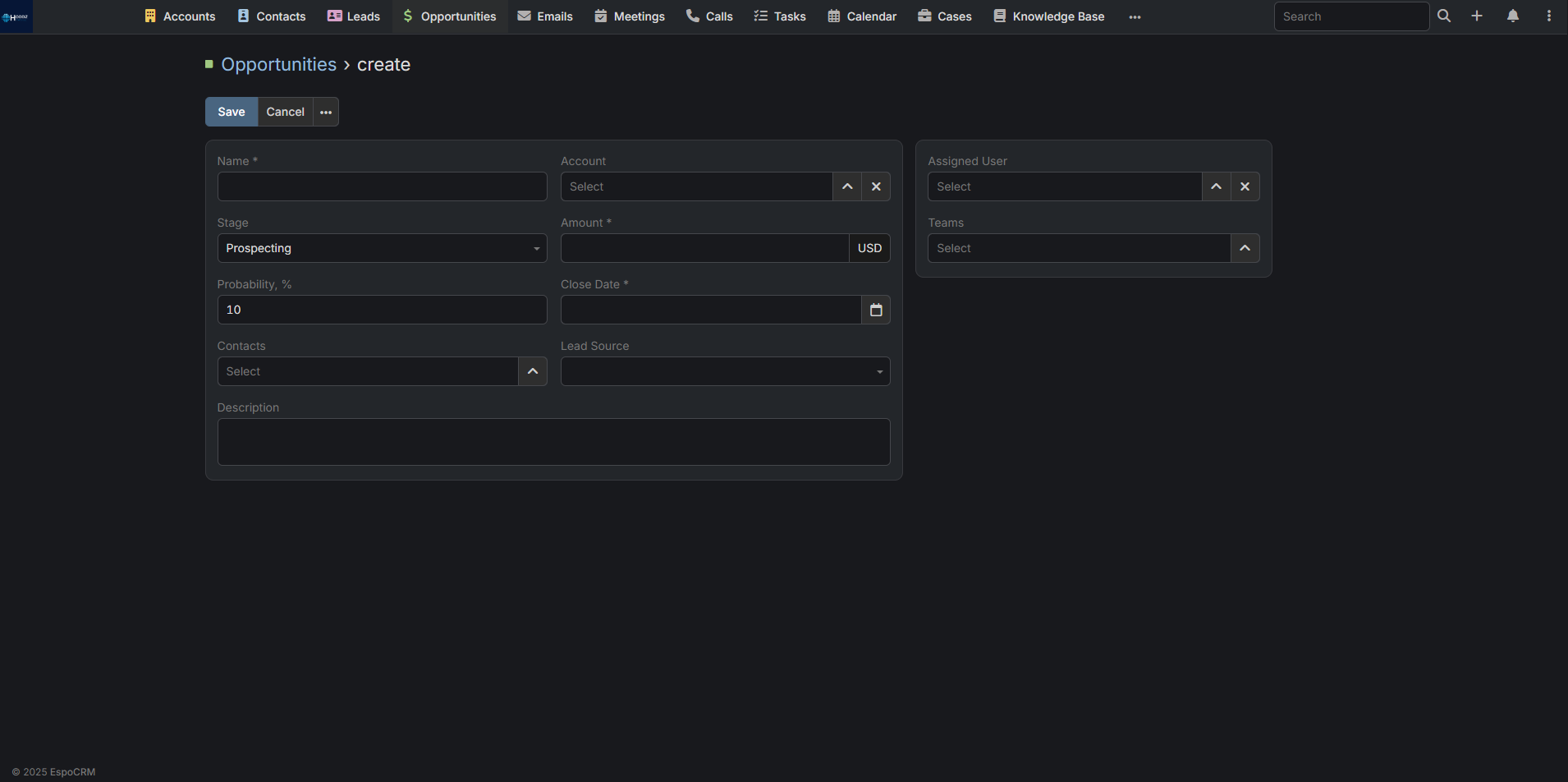
Task: Go to the Meetings tab
Action: coord(630,16)
